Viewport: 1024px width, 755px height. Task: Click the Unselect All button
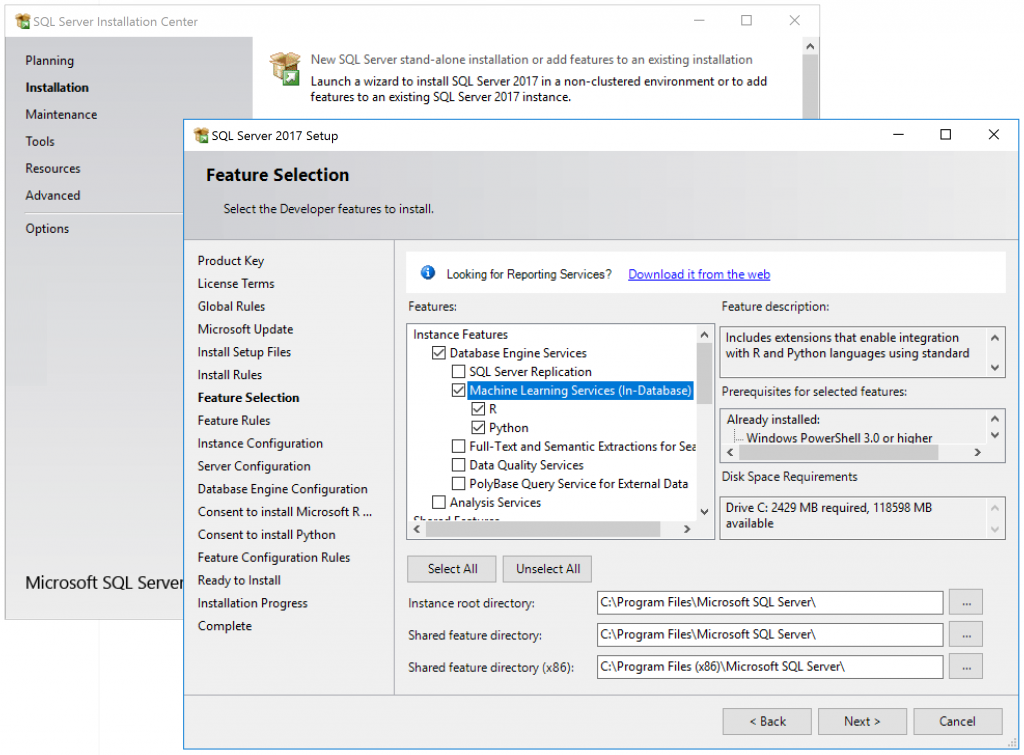click(x=547, y=569)
